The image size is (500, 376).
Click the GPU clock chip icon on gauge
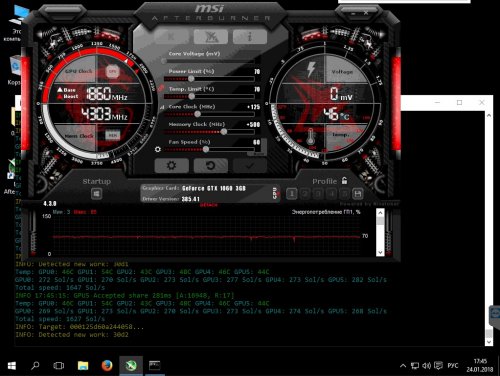(113, 71)
